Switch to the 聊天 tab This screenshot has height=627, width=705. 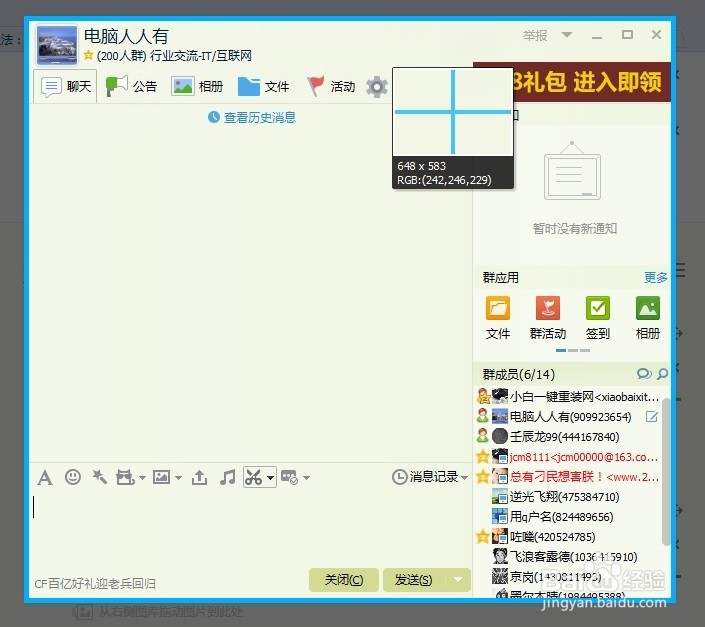click(x=66, y=86)
